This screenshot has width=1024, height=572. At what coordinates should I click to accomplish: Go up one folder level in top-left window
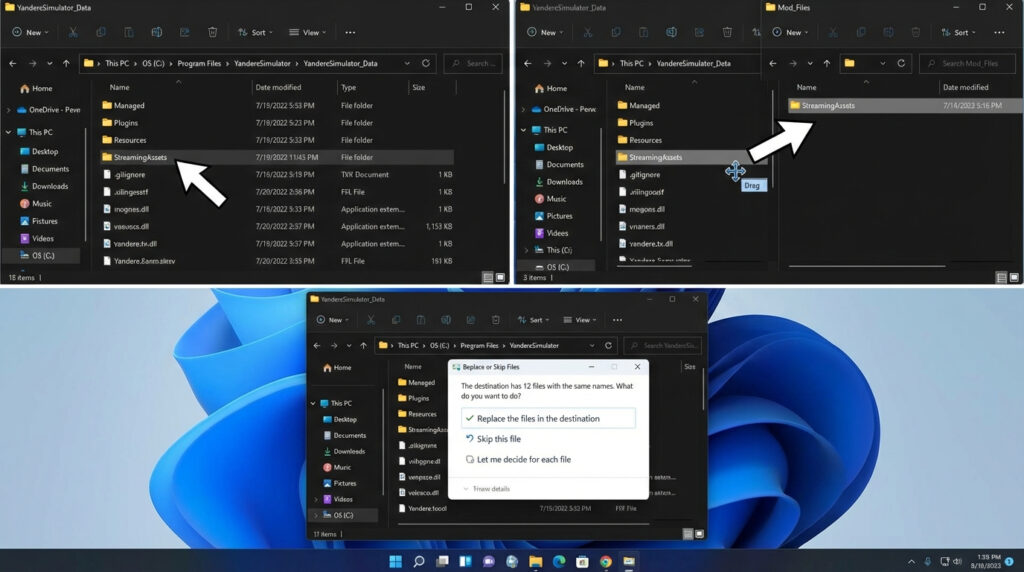tap(66, 63)
